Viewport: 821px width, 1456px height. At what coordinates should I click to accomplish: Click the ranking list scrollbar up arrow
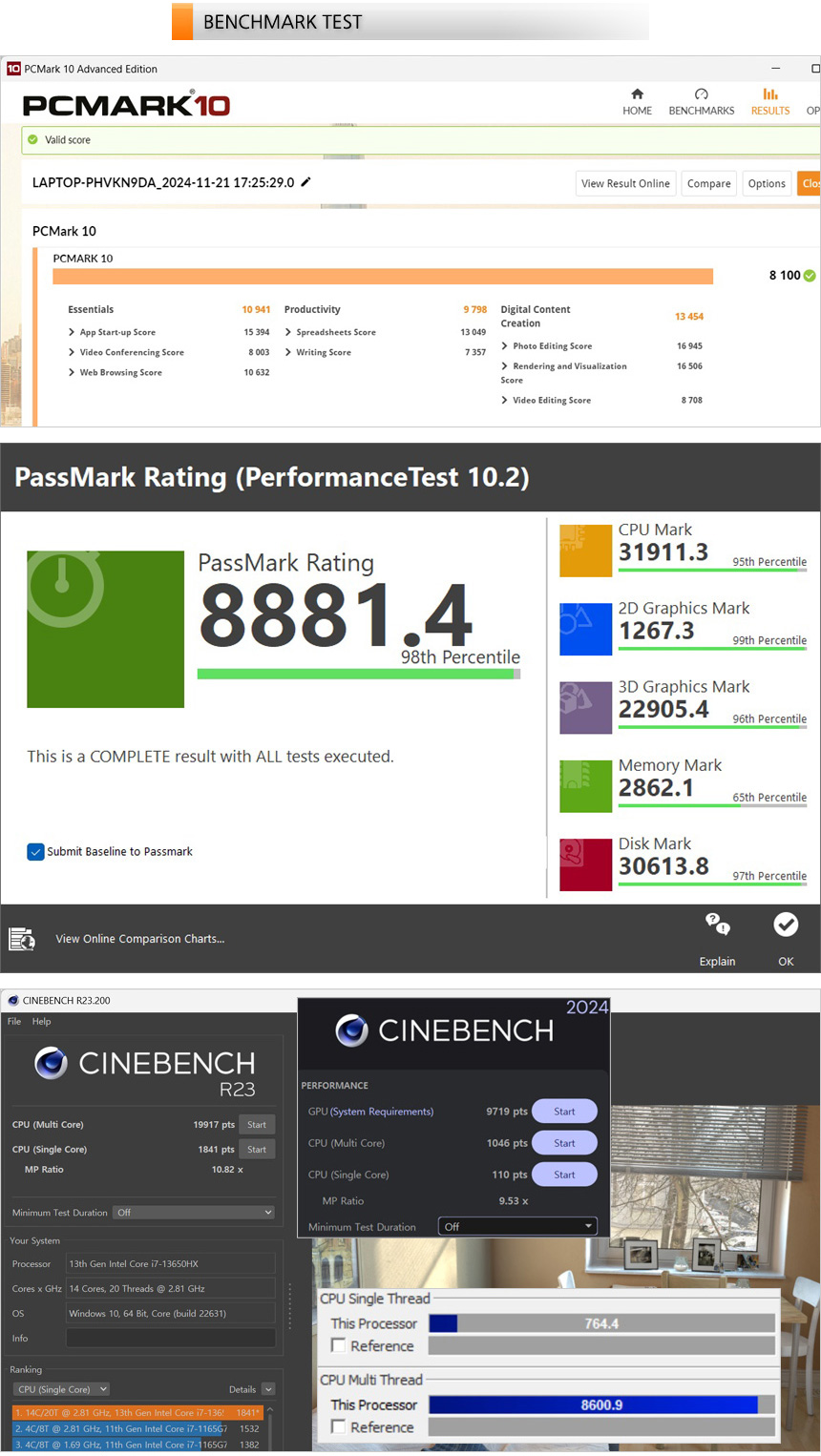pos(270,1409)
